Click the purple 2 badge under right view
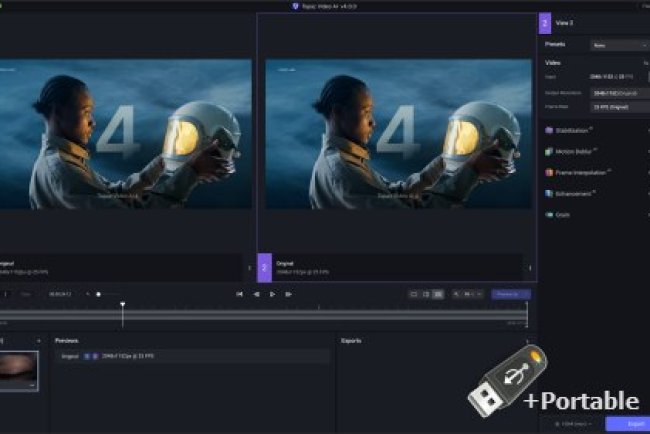Image resolution: width=650 pixels, height=434 pixels. point(264,268)
